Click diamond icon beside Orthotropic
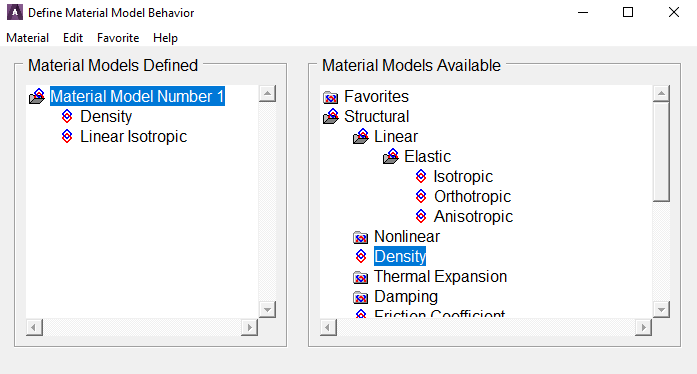This screenshot has width=697, height=374. pyautogui.click(x=421, y=196)
